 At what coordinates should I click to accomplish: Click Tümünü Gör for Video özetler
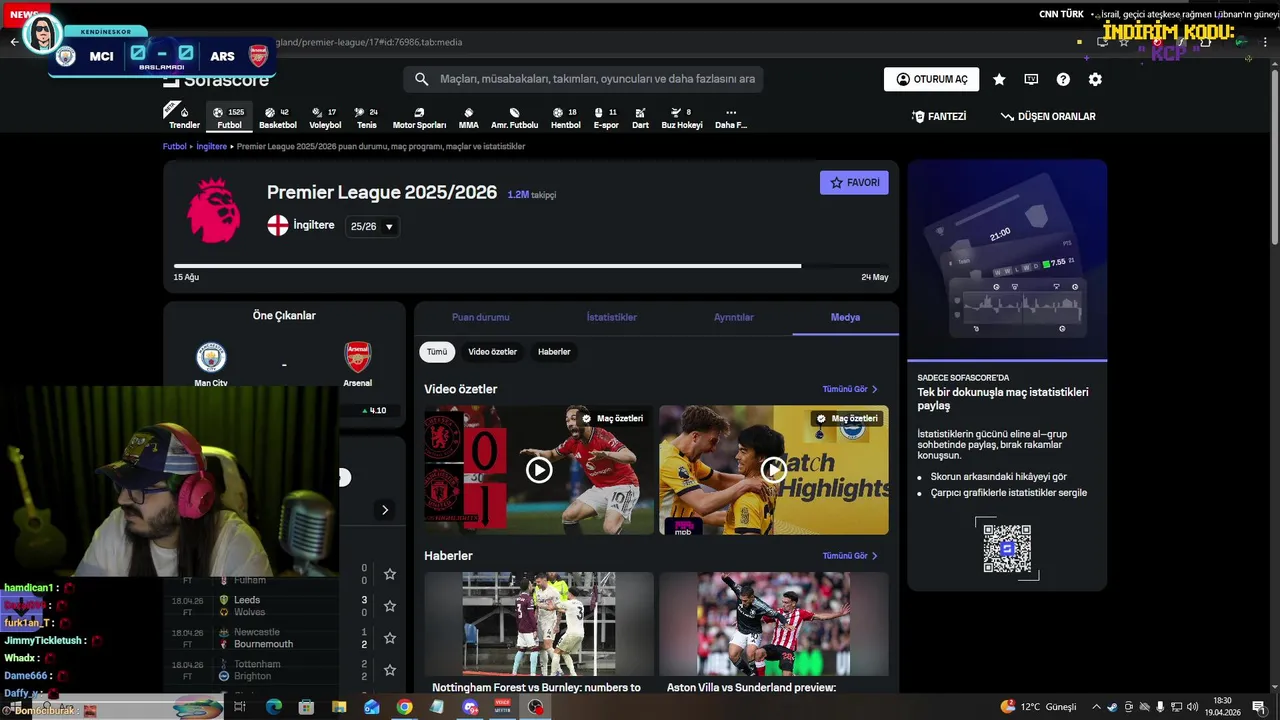(x=850, y=389)
